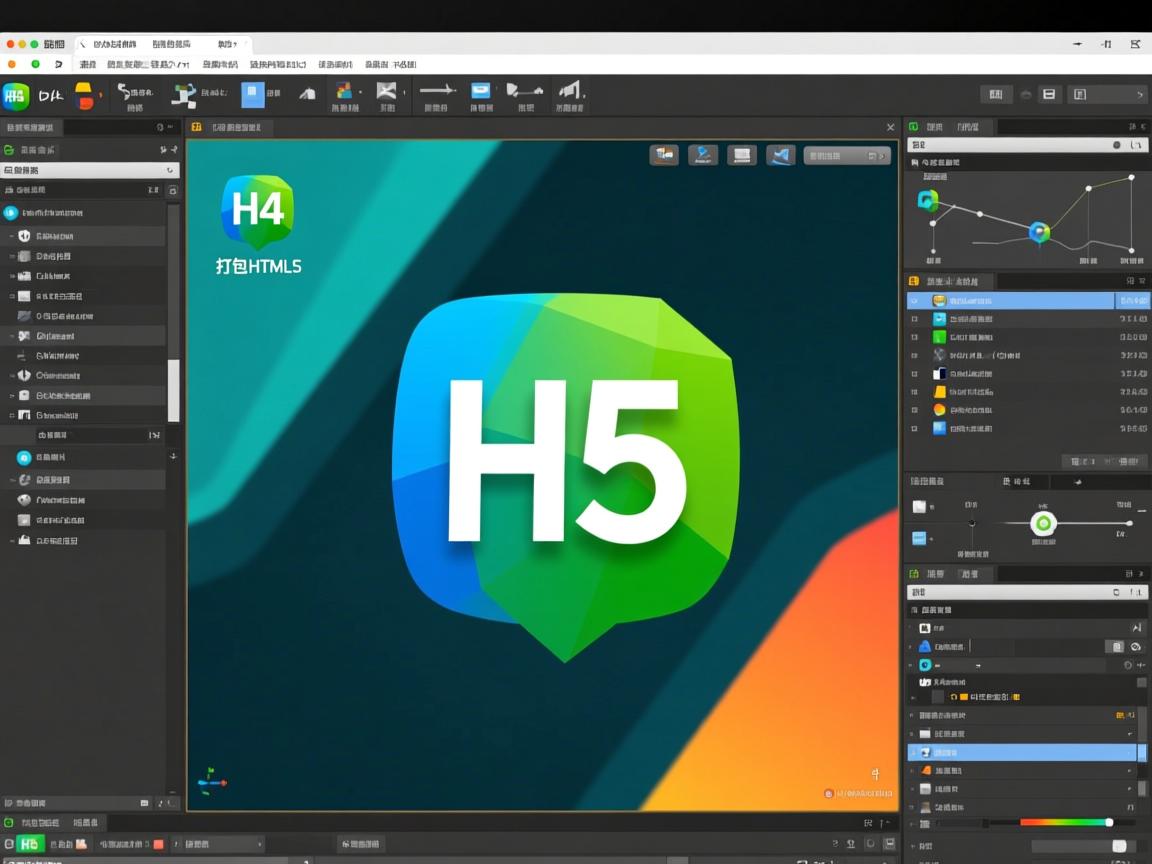This screenshot has width=1152, height=864.
Task: Select the H5 app icon in the toolbar
Action: [x=15, y=94]
